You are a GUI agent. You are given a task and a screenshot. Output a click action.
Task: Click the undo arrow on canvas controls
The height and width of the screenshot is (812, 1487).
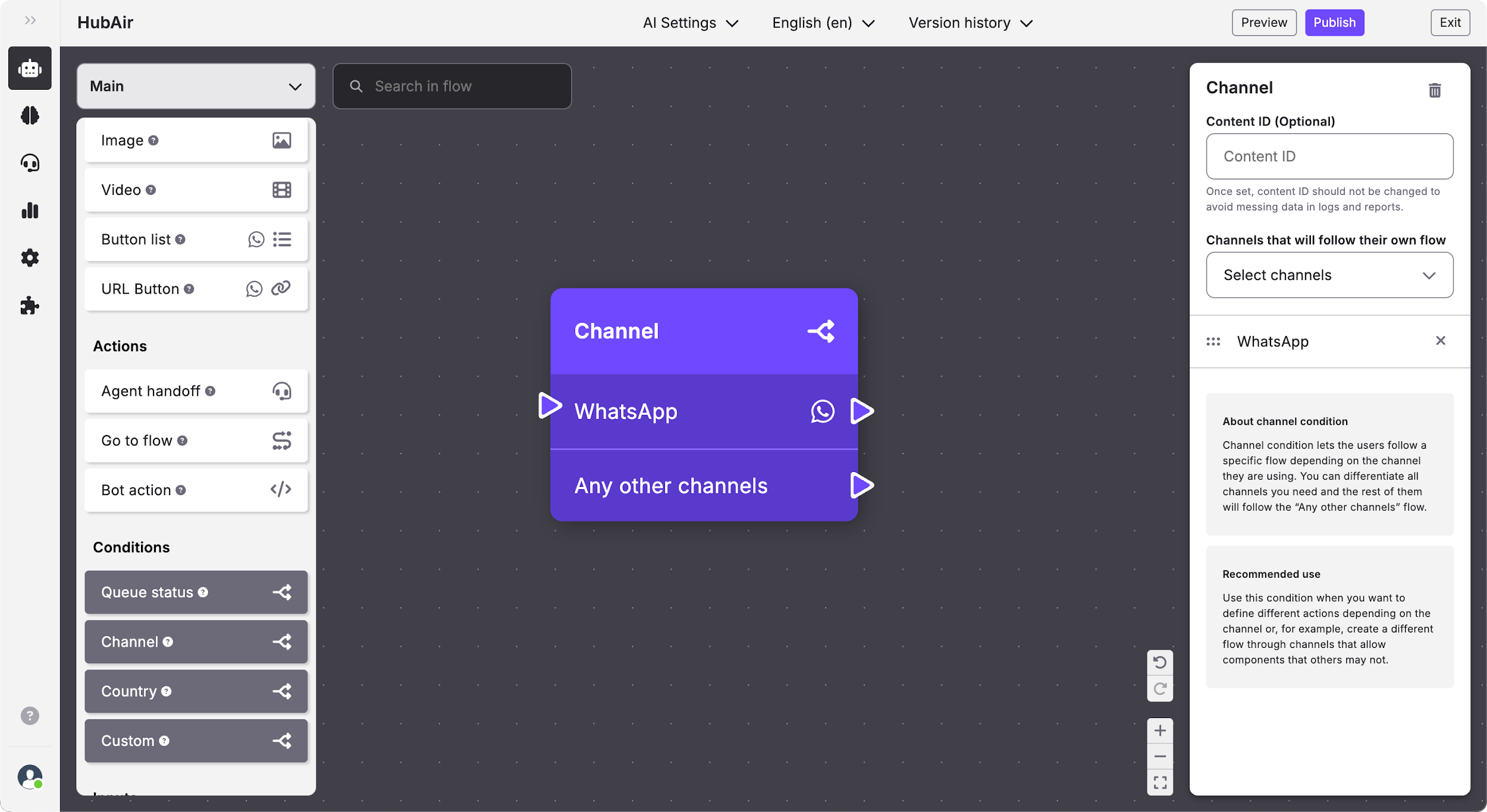[1159, 662]
